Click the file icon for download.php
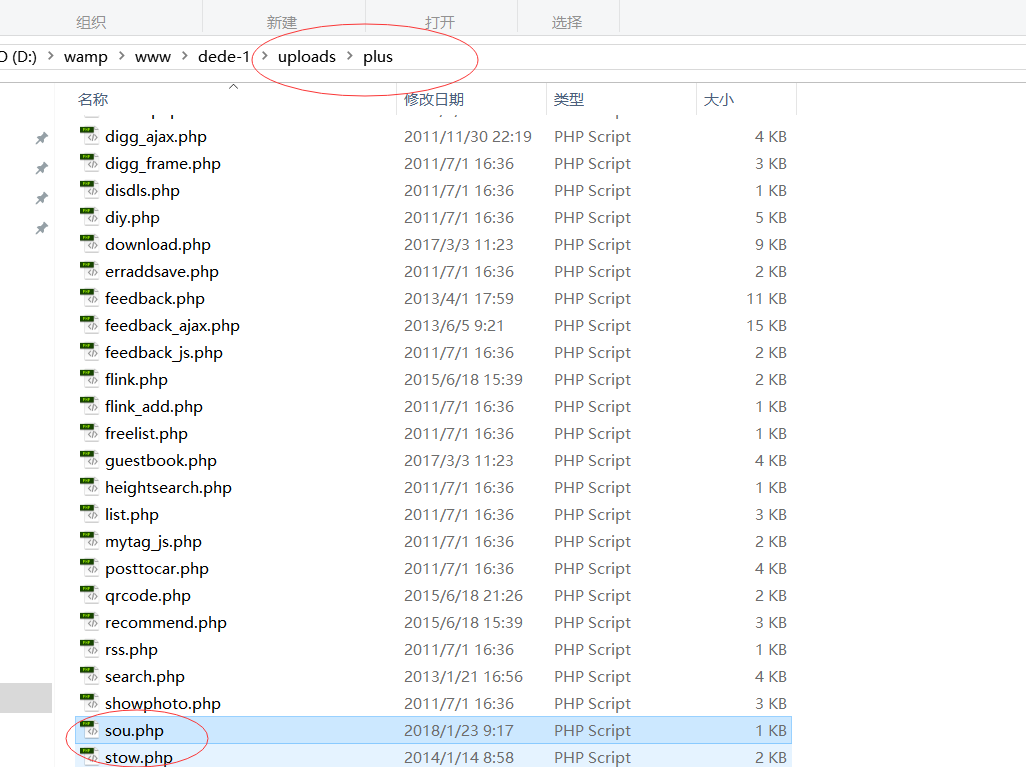 (88, 244)
